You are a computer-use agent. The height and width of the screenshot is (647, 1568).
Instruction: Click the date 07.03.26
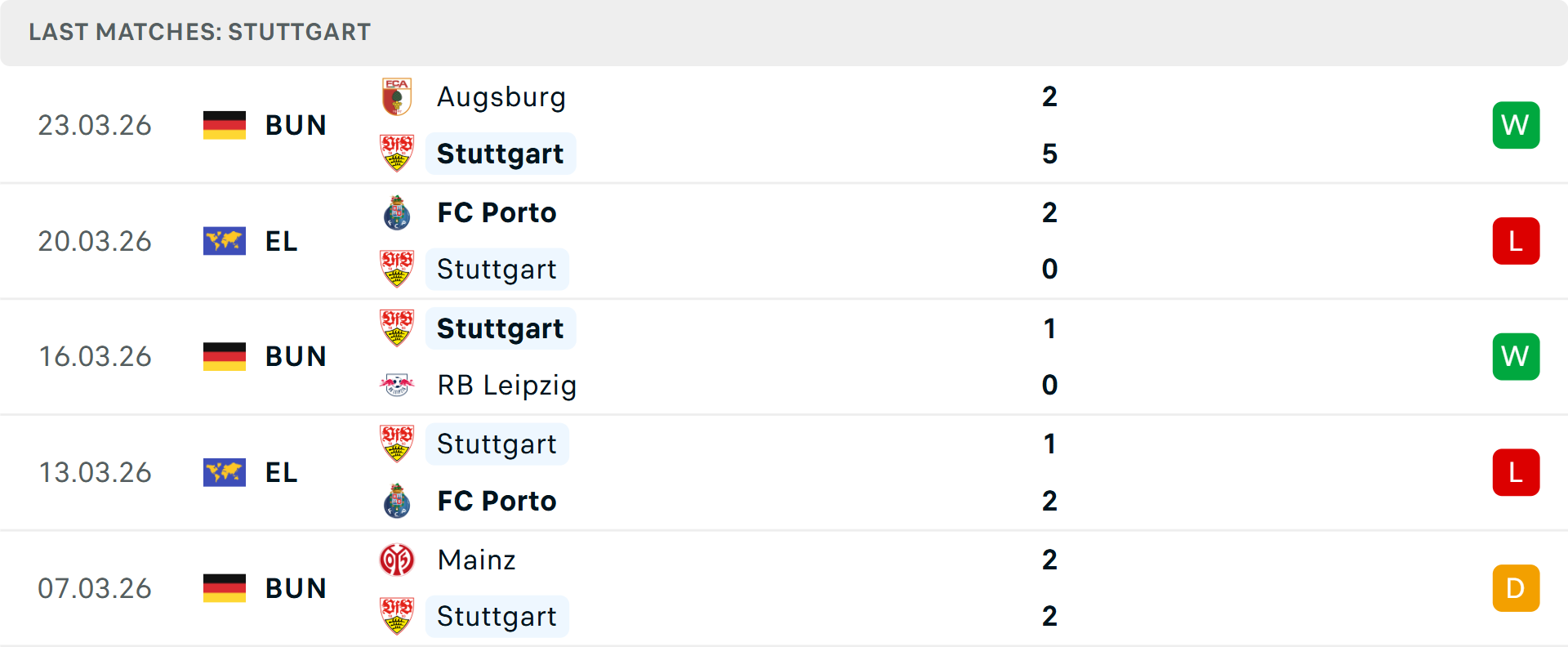tap(95, 587)
